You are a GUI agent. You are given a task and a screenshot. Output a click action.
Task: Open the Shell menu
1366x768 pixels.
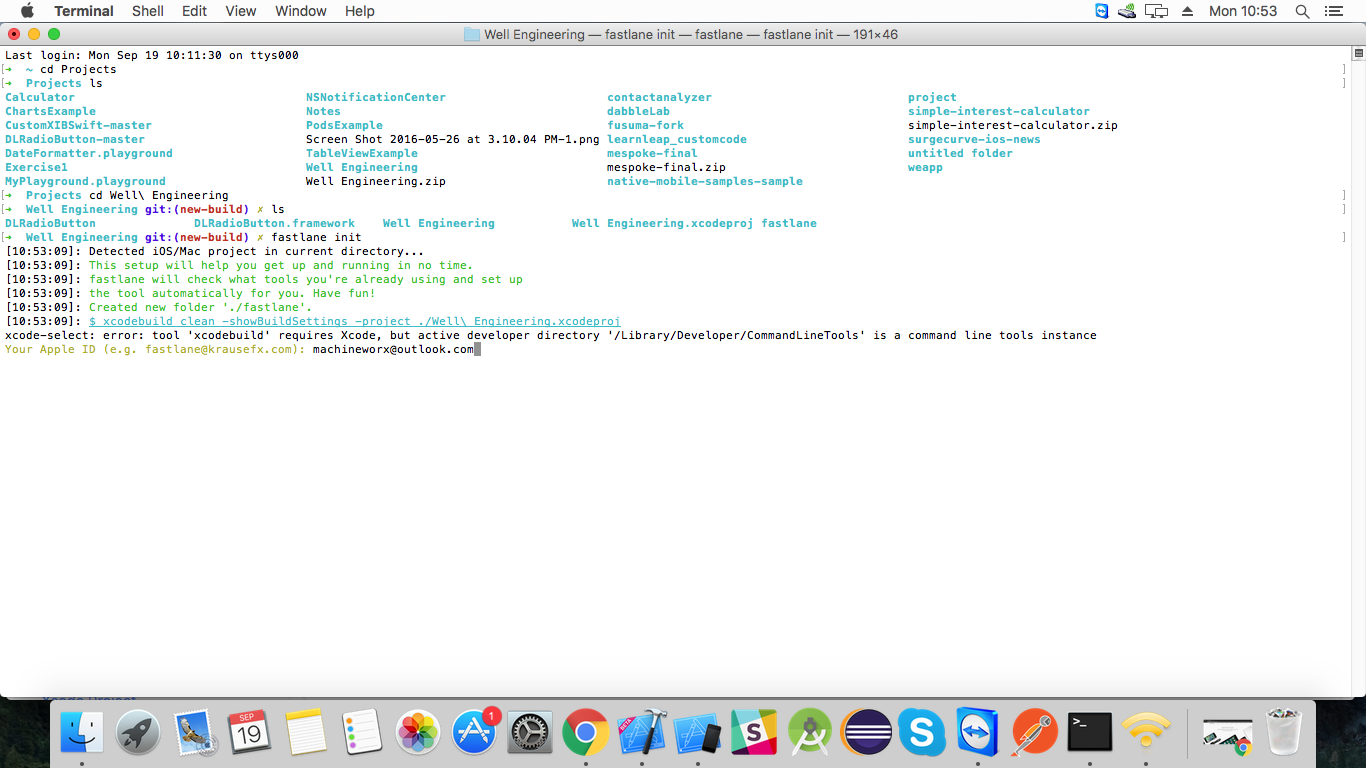click(148, 11)
